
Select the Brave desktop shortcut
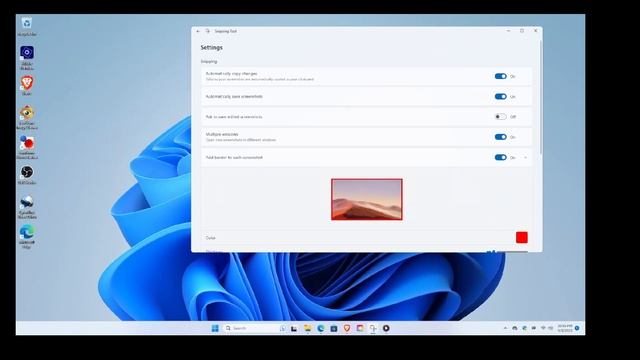[27, 86]
